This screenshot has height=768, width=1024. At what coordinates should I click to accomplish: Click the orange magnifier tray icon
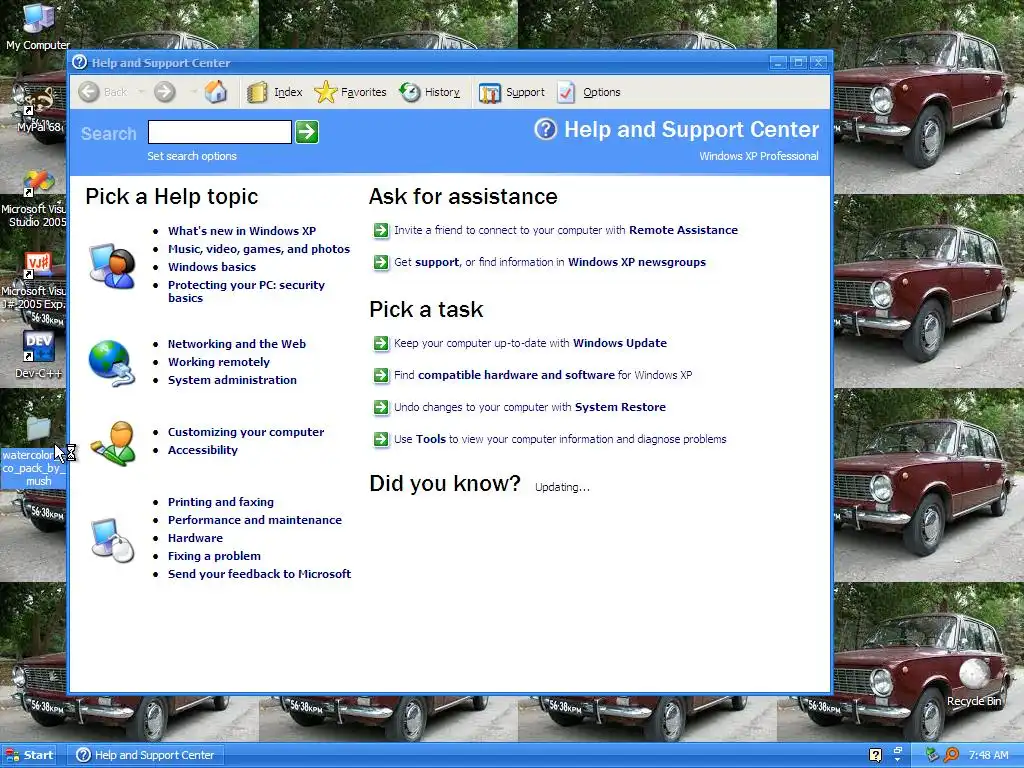click(952, 755)
